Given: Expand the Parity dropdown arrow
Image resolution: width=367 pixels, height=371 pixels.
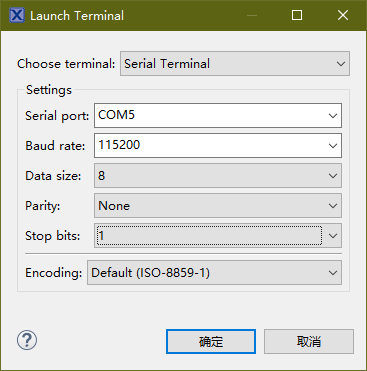Looking at the screenshot, I should (x=333, y=206).
